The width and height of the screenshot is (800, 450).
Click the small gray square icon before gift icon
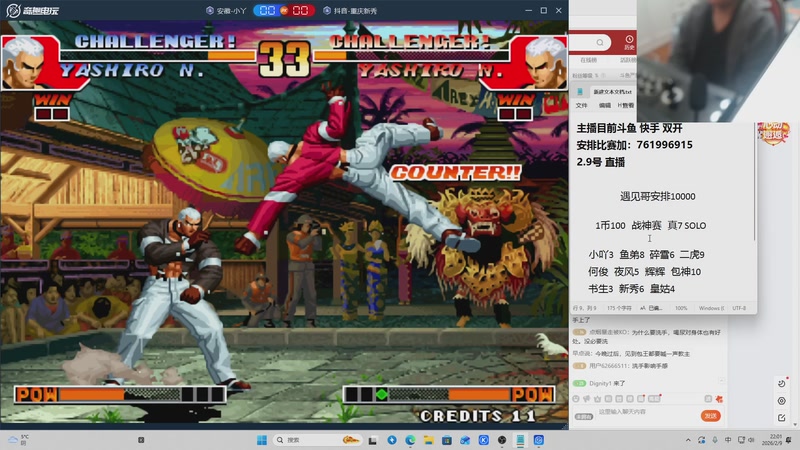(708, 399)
